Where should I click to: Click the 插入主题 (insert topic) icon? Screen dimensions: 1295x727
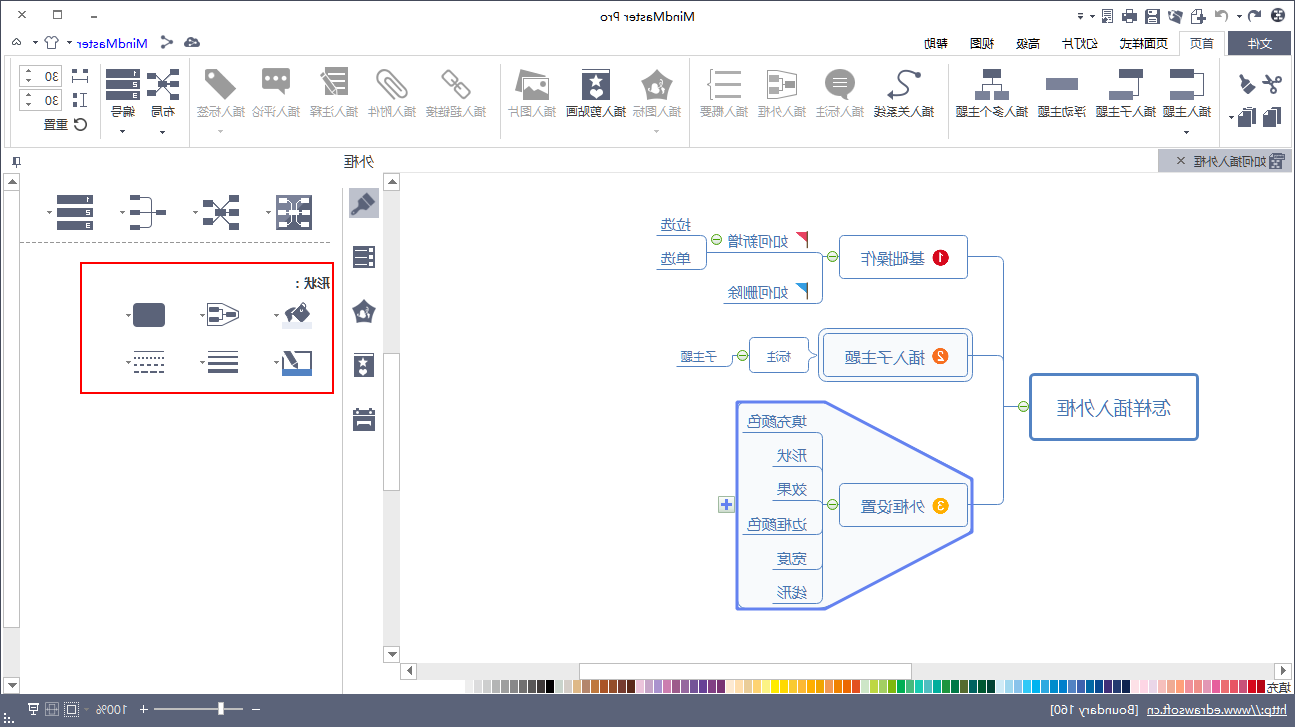[1186, 85]
